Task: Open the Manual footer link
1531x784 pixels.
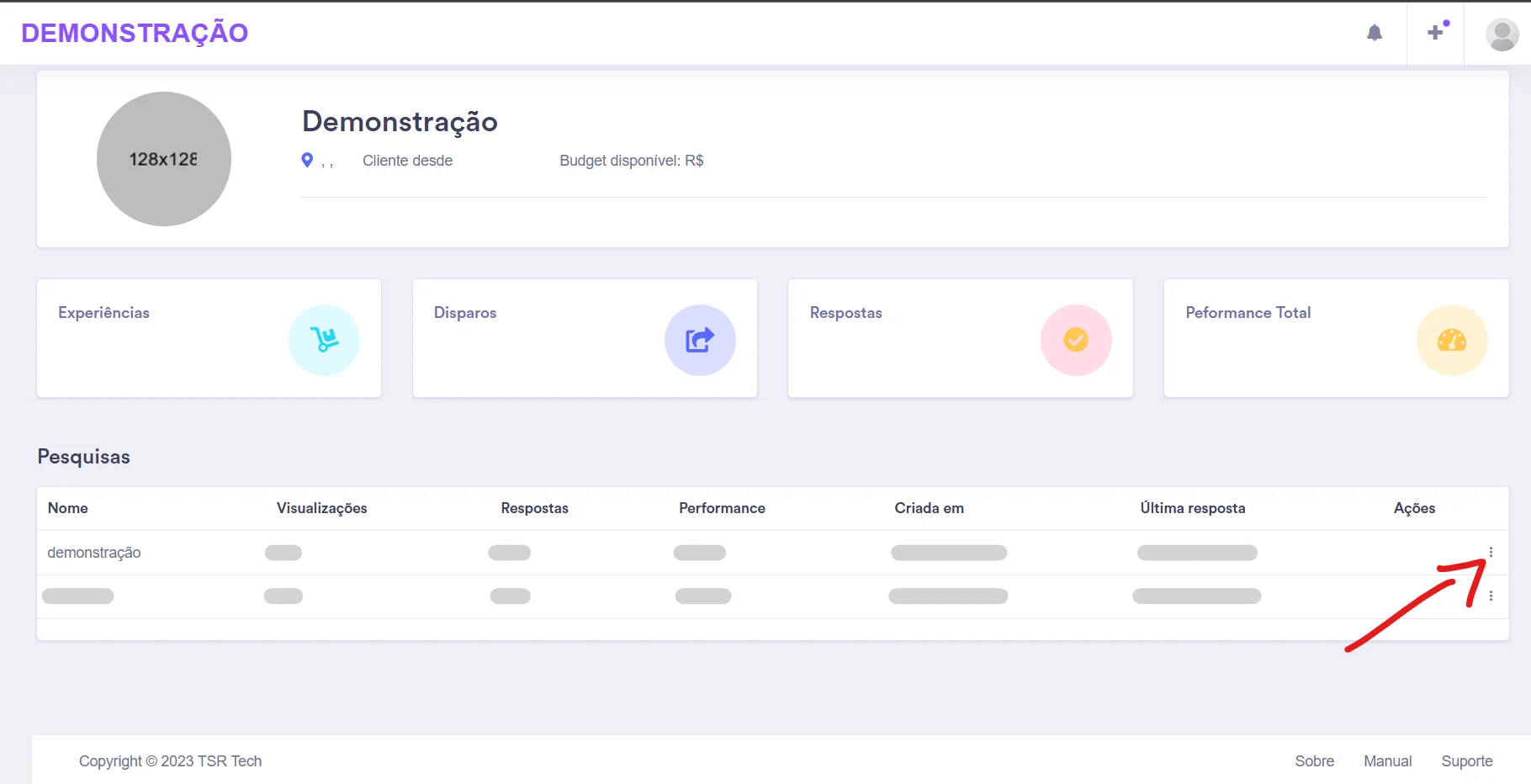Action: click(1388, 761)
